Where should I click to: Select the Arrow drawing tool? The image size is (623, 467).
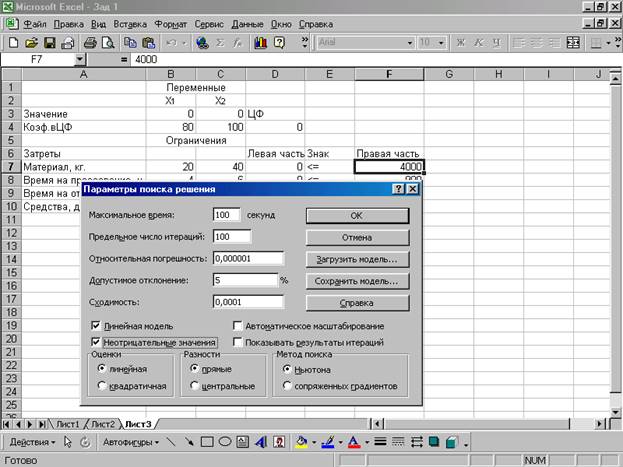pos(188,441)
